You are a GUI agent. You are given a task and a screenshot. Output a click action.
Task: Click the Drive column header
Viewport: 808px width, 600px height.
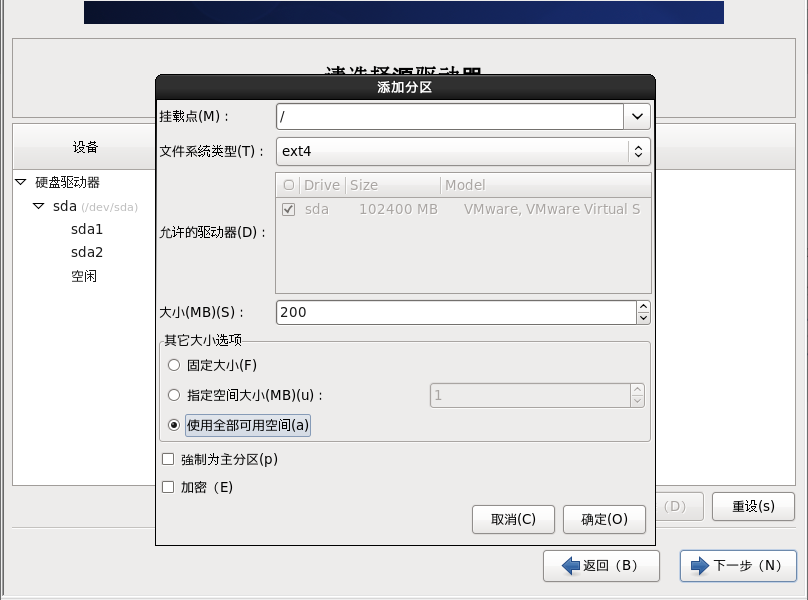(322, 185)
